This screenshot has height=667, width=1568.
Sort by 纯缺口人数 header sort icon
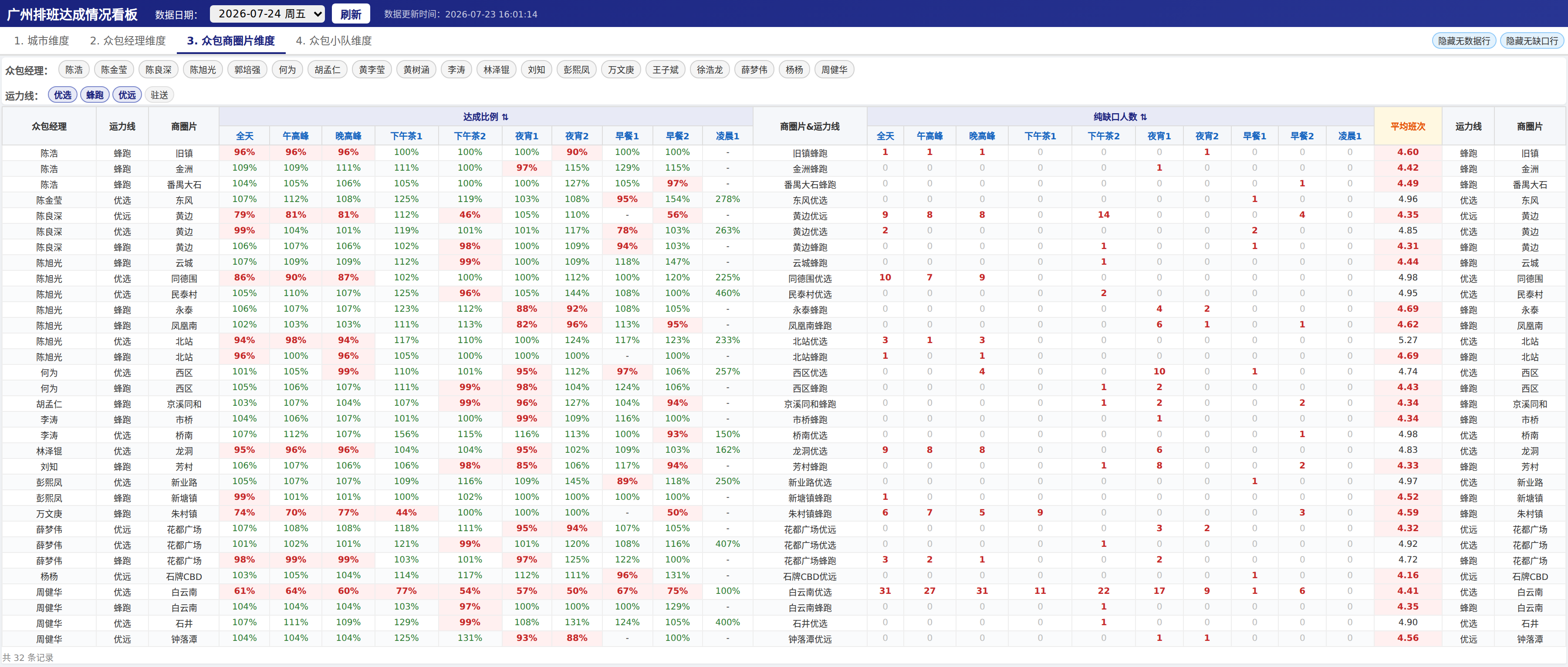pos(1144,117)
